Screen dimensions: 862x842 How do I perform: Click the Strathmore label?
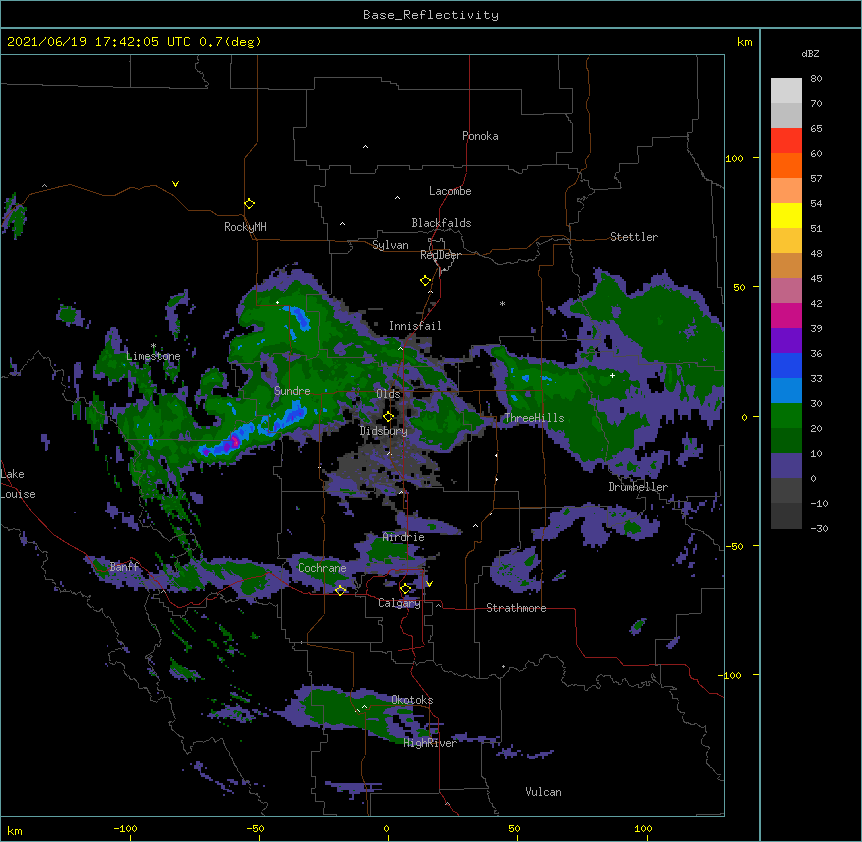tap(516, 608)
